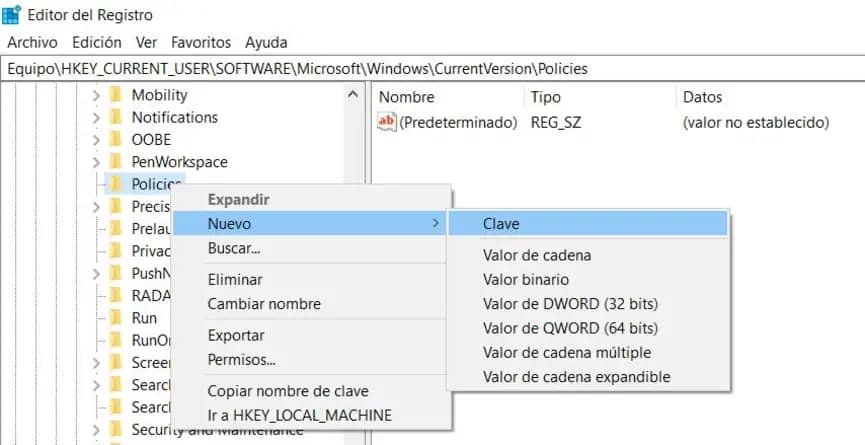The image size is (865, 445).
Task: Open the Archivo menu
Action: [32, 42]
